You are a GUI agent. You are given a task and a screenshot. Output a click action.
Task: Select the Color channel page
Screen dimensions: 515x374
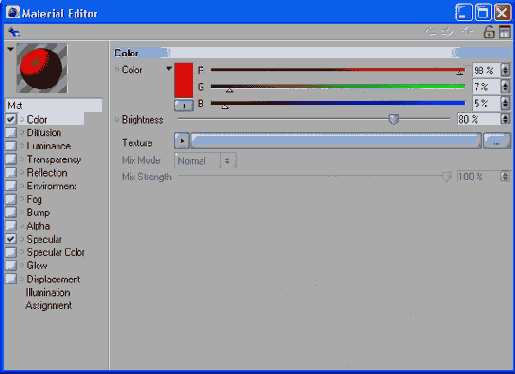pos(37,119)
